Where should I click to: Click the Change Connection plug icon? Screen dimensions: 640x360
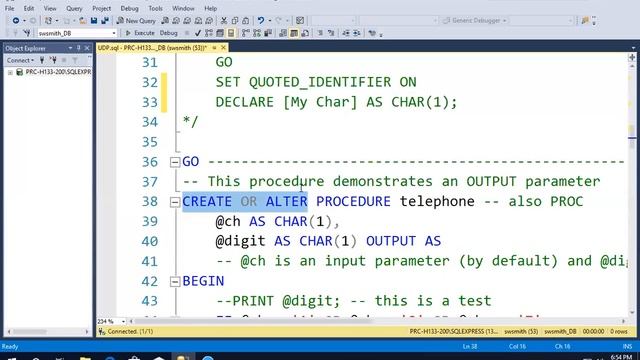27,33
